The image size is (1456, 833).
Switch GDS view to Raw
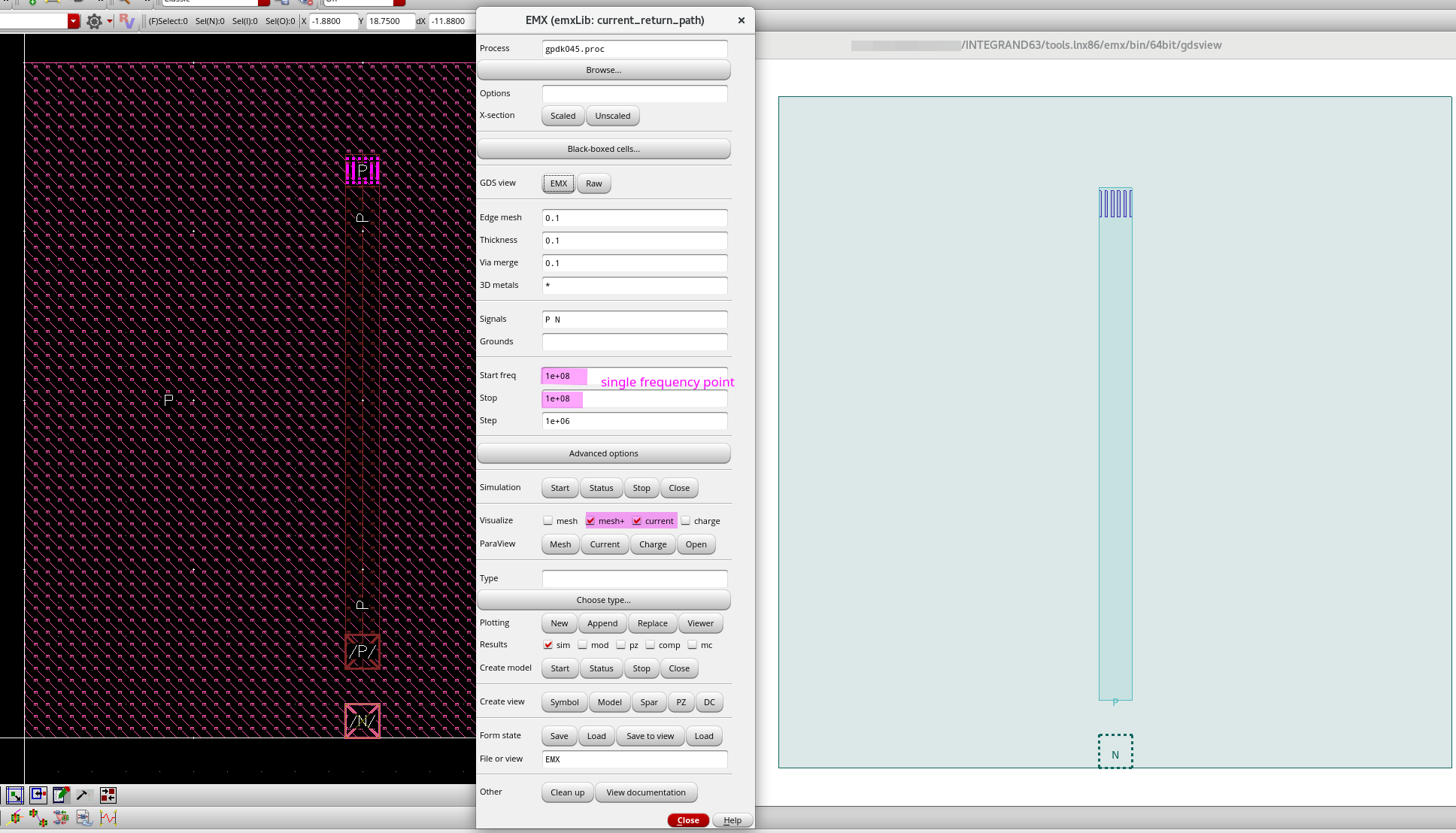(593, 183)
